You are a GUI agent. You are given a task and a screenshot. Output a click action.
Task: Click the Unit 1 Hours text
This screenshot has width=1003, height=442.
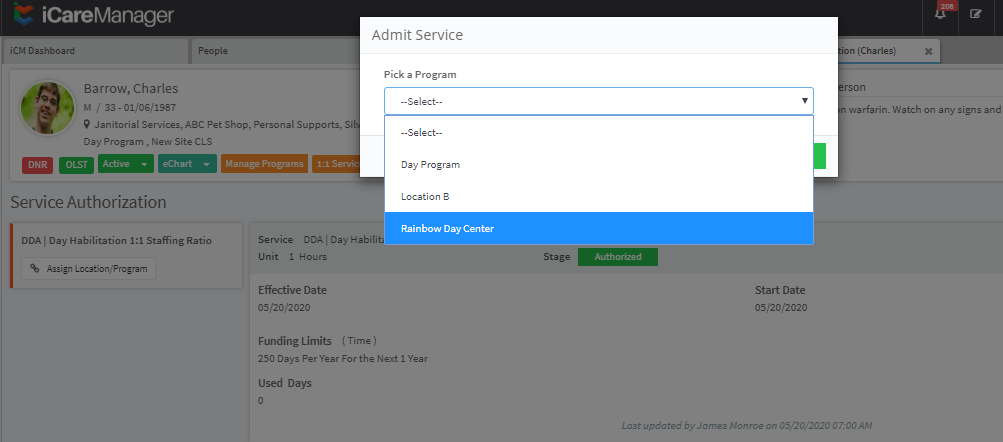pyautogui.click(x=292, y=257)
